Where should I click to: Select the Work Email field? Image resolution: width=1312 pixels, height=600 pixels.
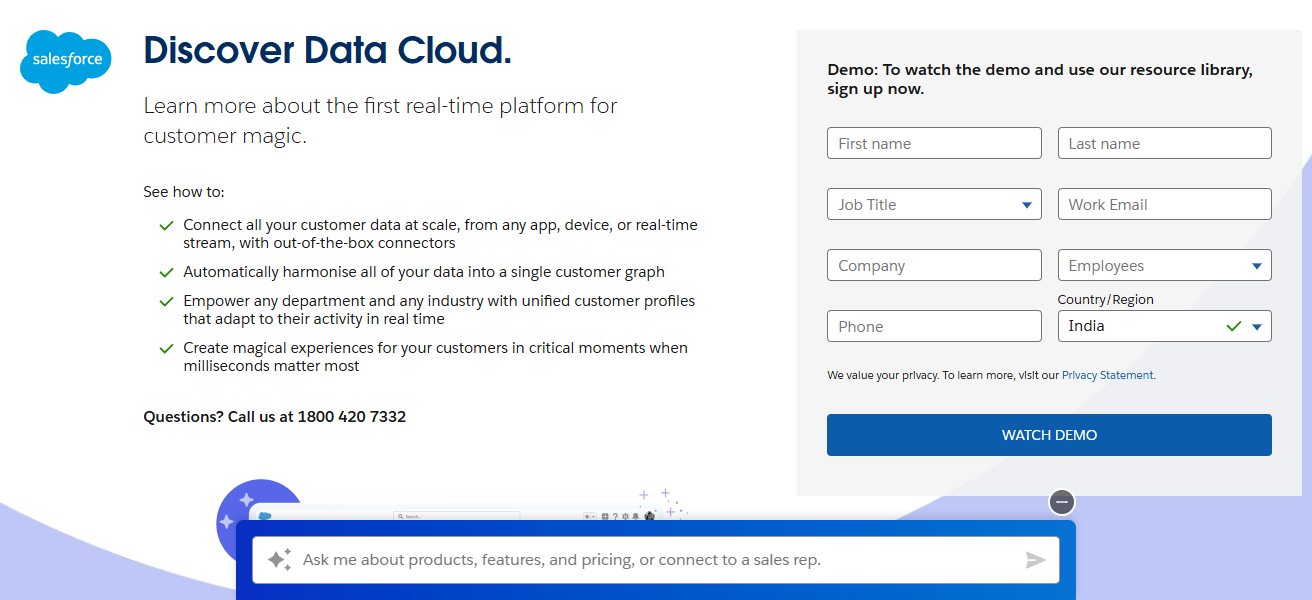point(1164,204)
